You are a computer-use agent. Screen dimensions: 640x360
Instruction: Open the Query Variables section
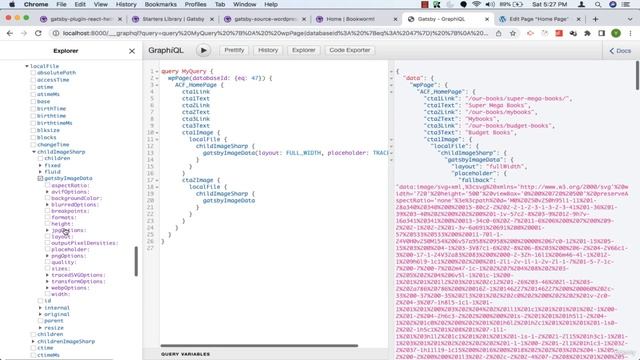tap(185, 354)
